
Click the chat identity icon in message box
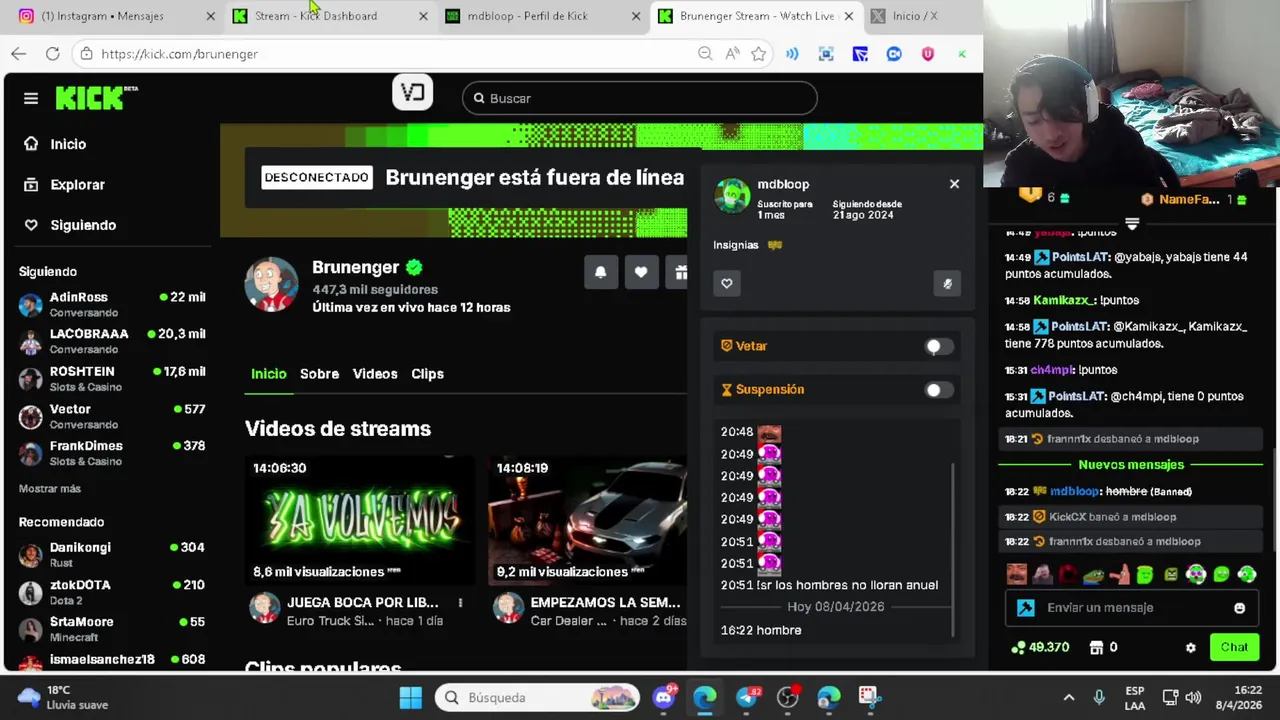1026,608
